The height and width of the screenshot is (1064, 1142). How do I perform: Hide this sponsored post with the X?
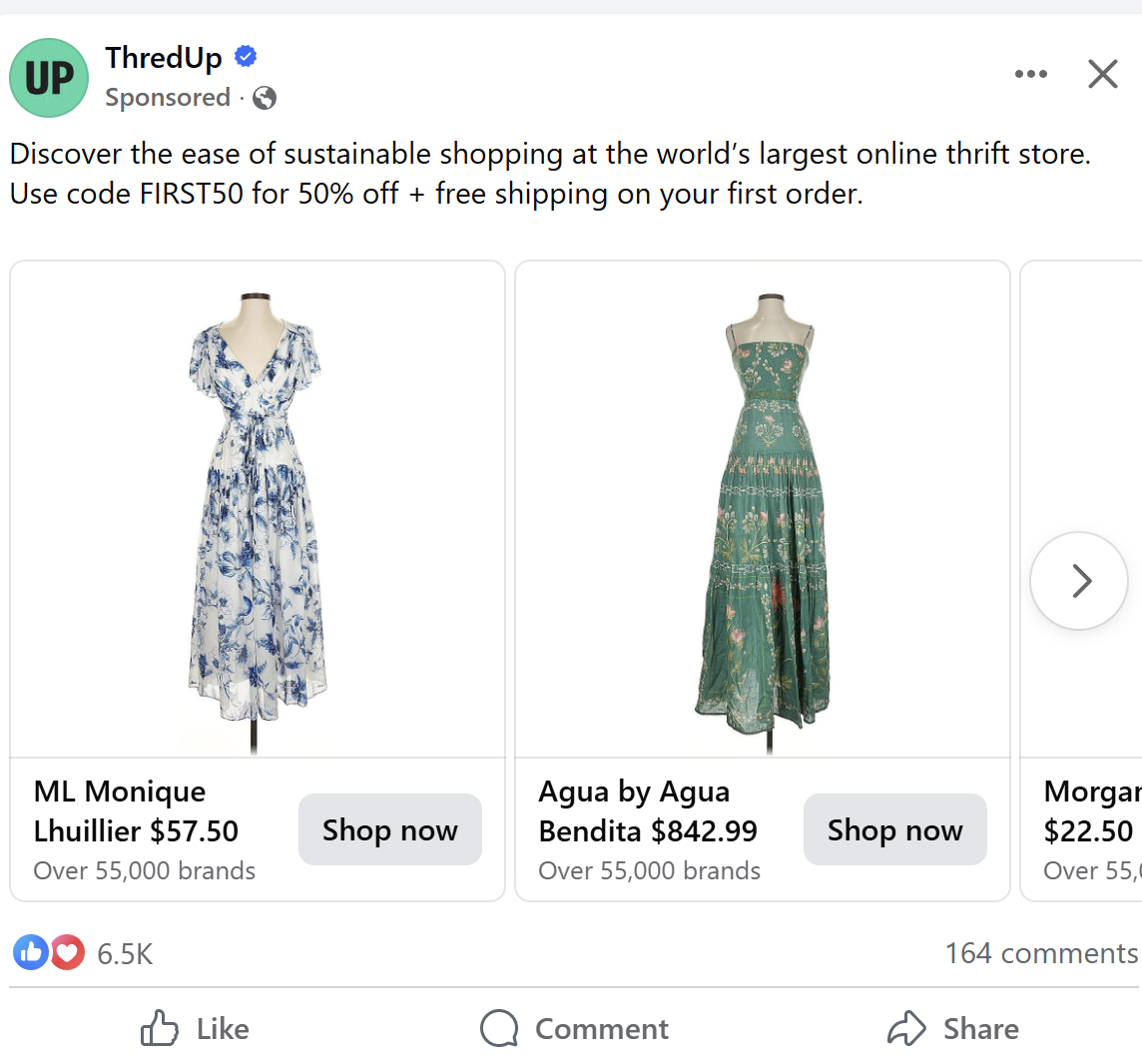1102,74
